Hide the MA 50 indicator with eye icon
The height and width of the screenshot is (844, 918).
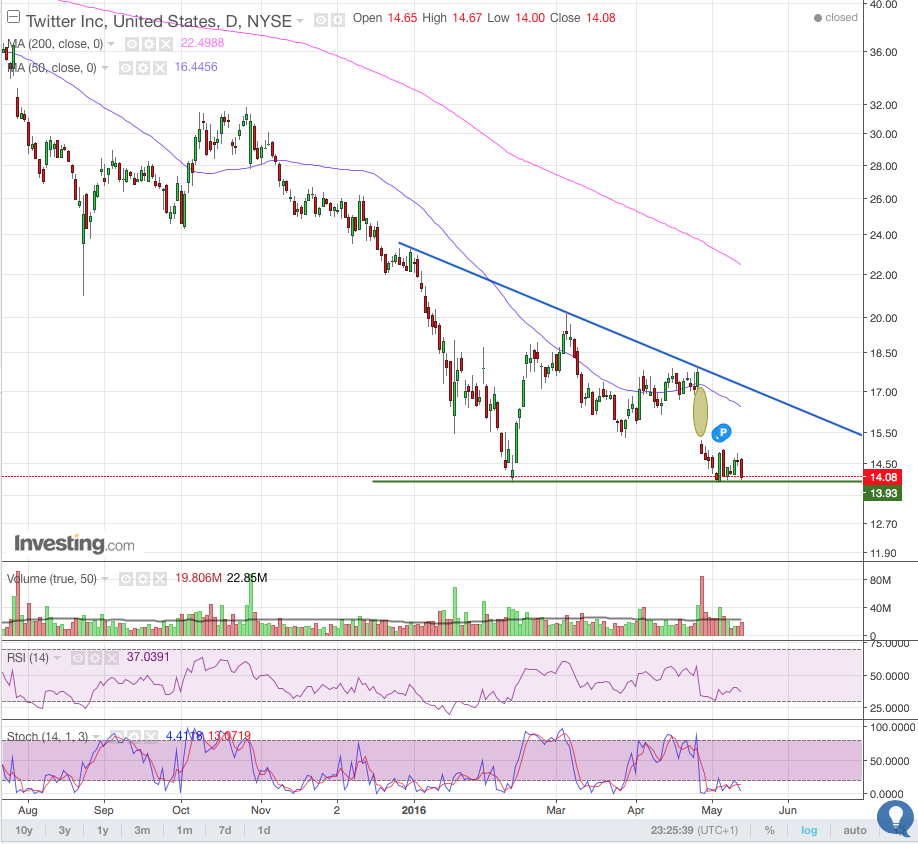pyautogui.click(x=125, y=68)
